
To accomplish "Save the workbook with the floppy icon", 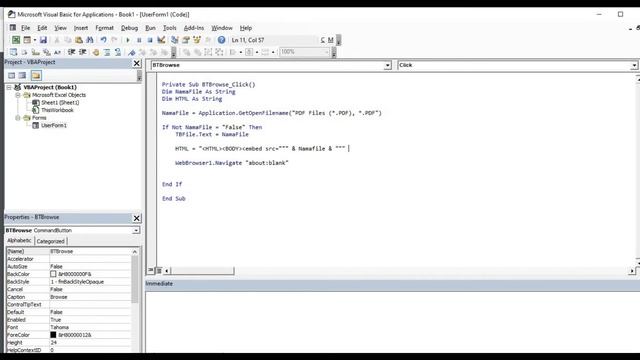I will [43, 40].
